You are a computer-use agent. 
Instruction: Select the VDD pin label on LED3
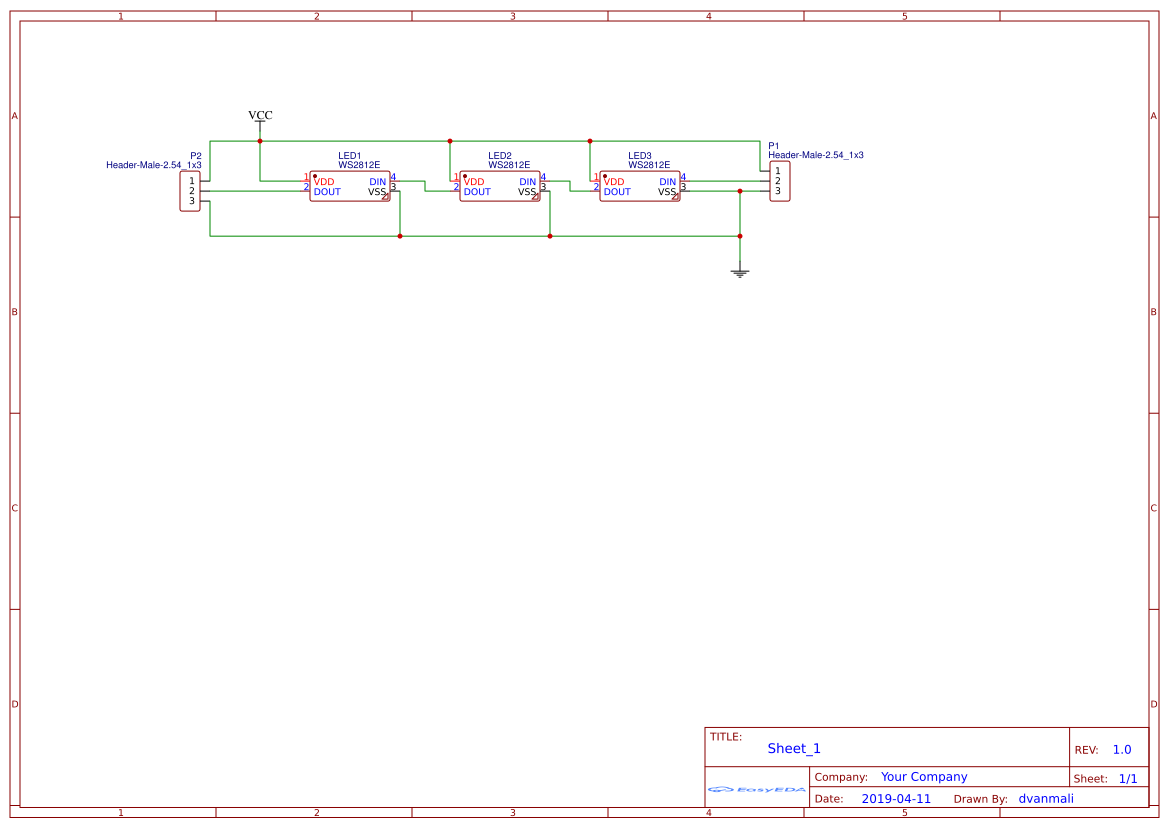click(x=613, y=181)
